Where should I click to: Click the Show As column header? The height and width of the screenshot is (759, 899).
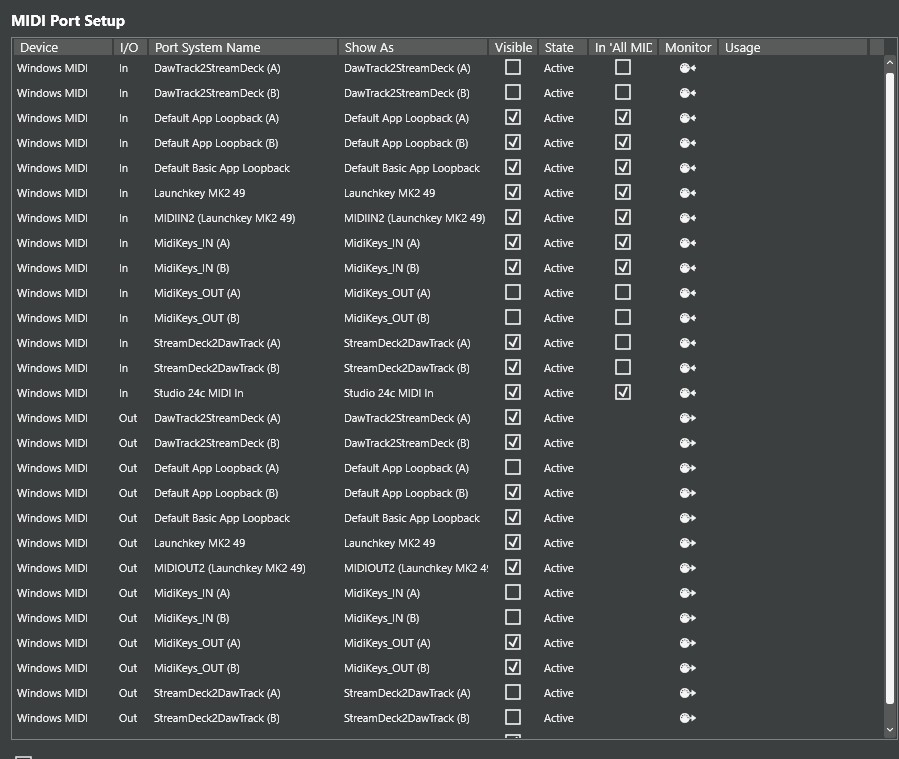pyautogui.click(x=412, y=47)
